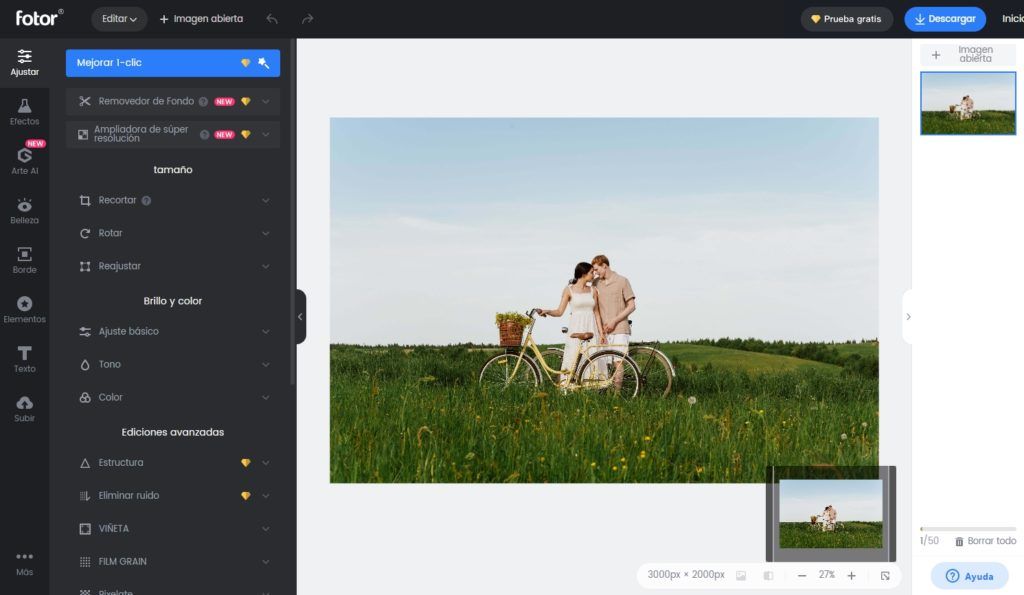Expand the right image panel arrow

click(x=908, y=316)
